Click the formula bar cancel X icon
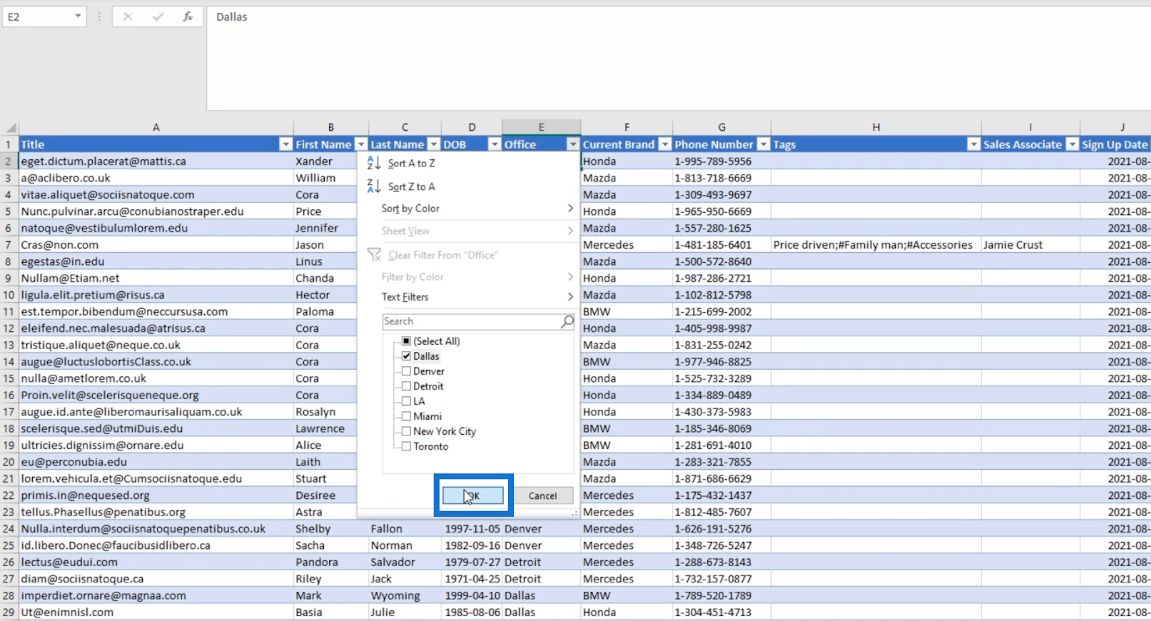The width and height of the screenshot is (1151, 621). point(128,16)
